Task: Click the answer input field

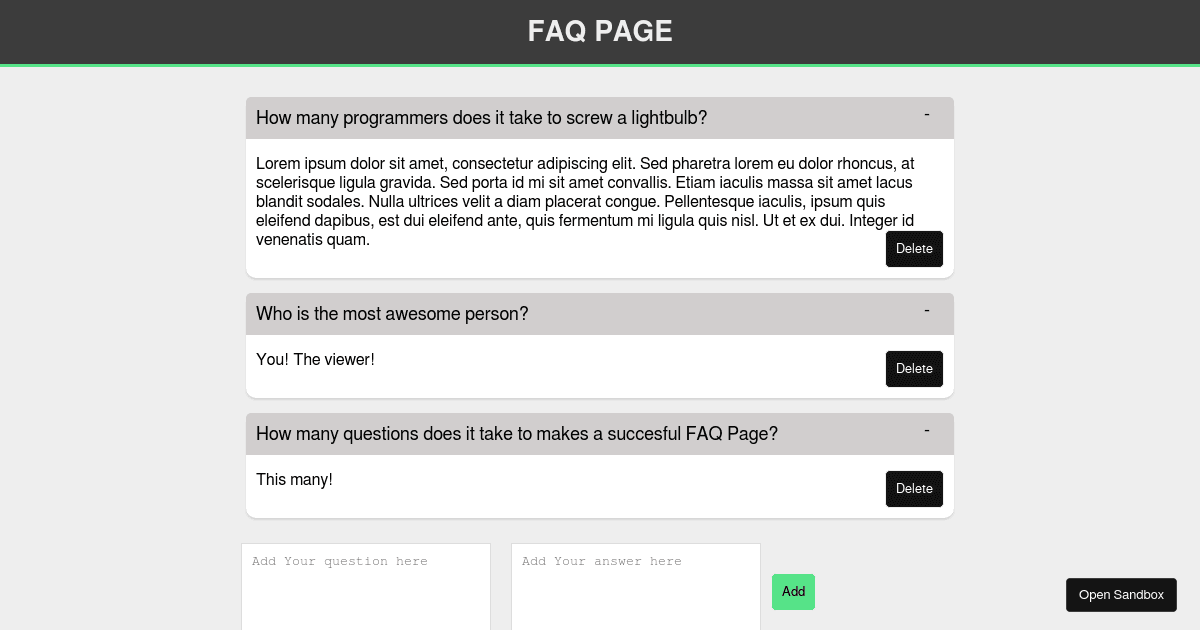Action: (x=636, y=585)
